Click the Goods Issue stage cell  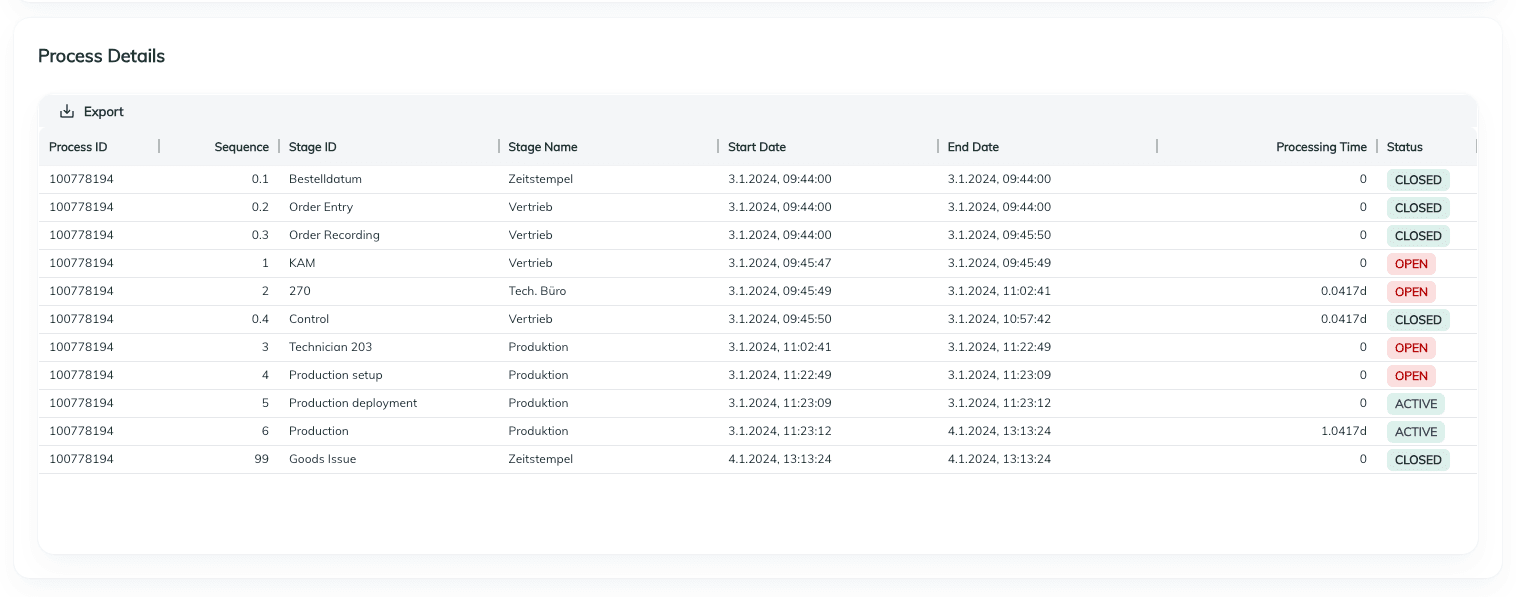322,459
